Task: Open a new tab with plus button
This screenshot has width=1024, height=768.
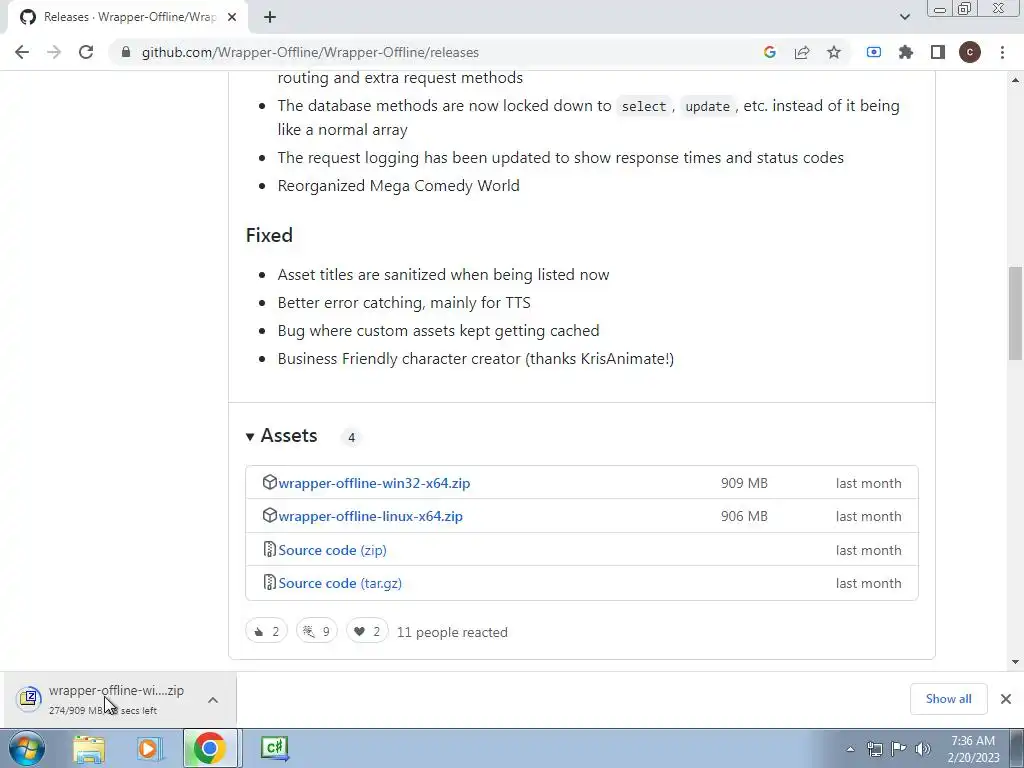Action: tap(270, 17)
